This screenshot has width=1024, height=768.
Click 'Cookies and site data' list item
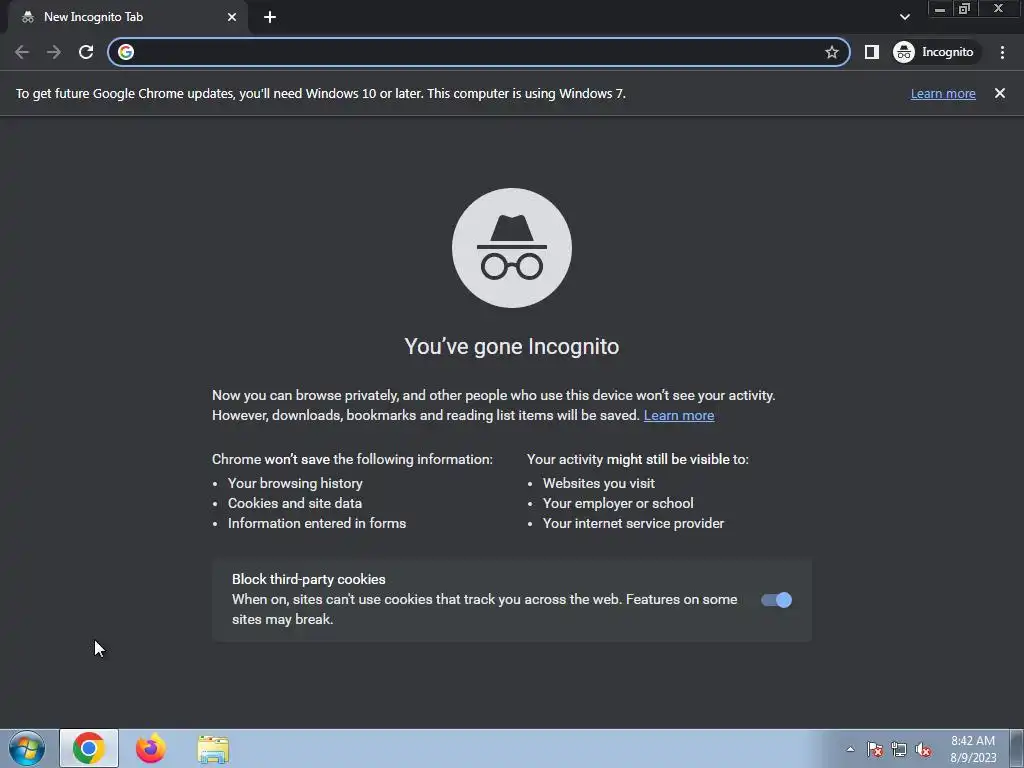(295, 504)
